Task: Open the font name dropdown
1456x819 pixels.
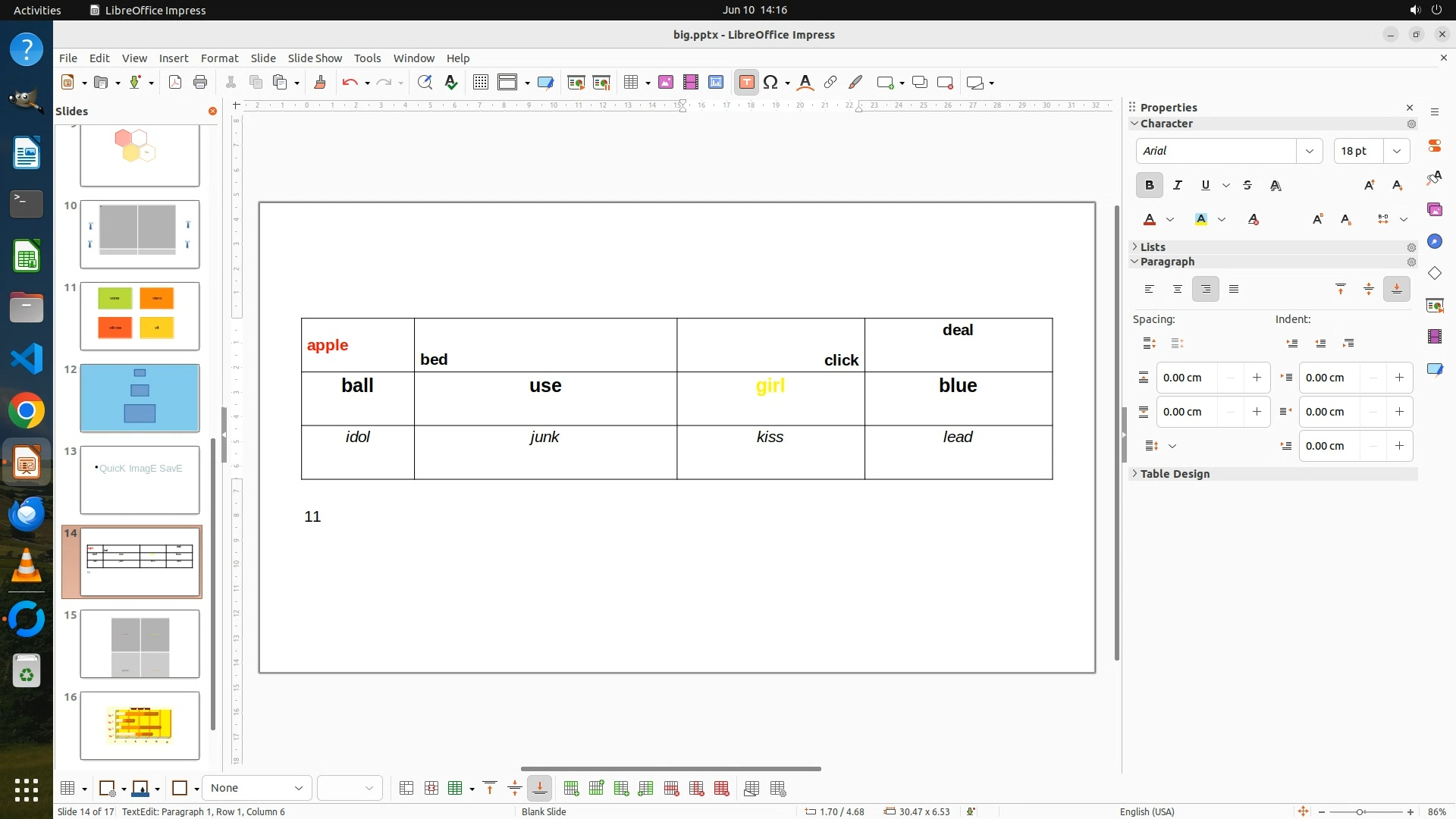Action: tap(1309, 151)
